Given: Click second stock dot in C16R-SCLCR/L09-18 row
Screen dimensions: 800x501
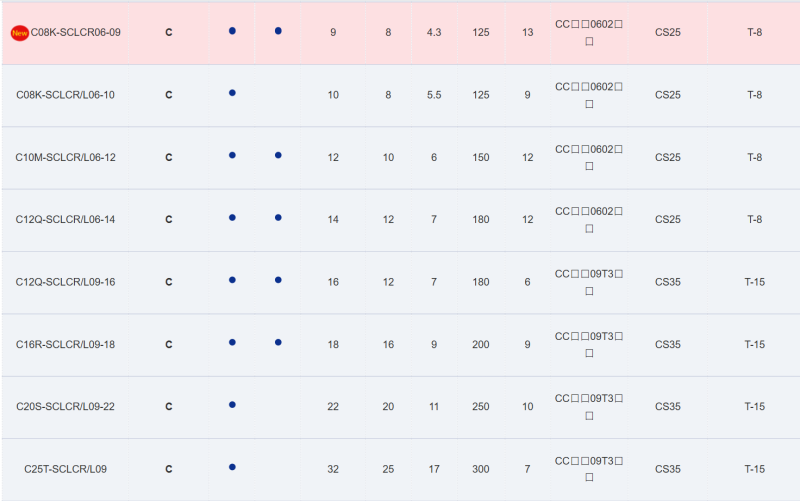Looking at the screenshot, I should pyautogui.click(x=278, y=342).
